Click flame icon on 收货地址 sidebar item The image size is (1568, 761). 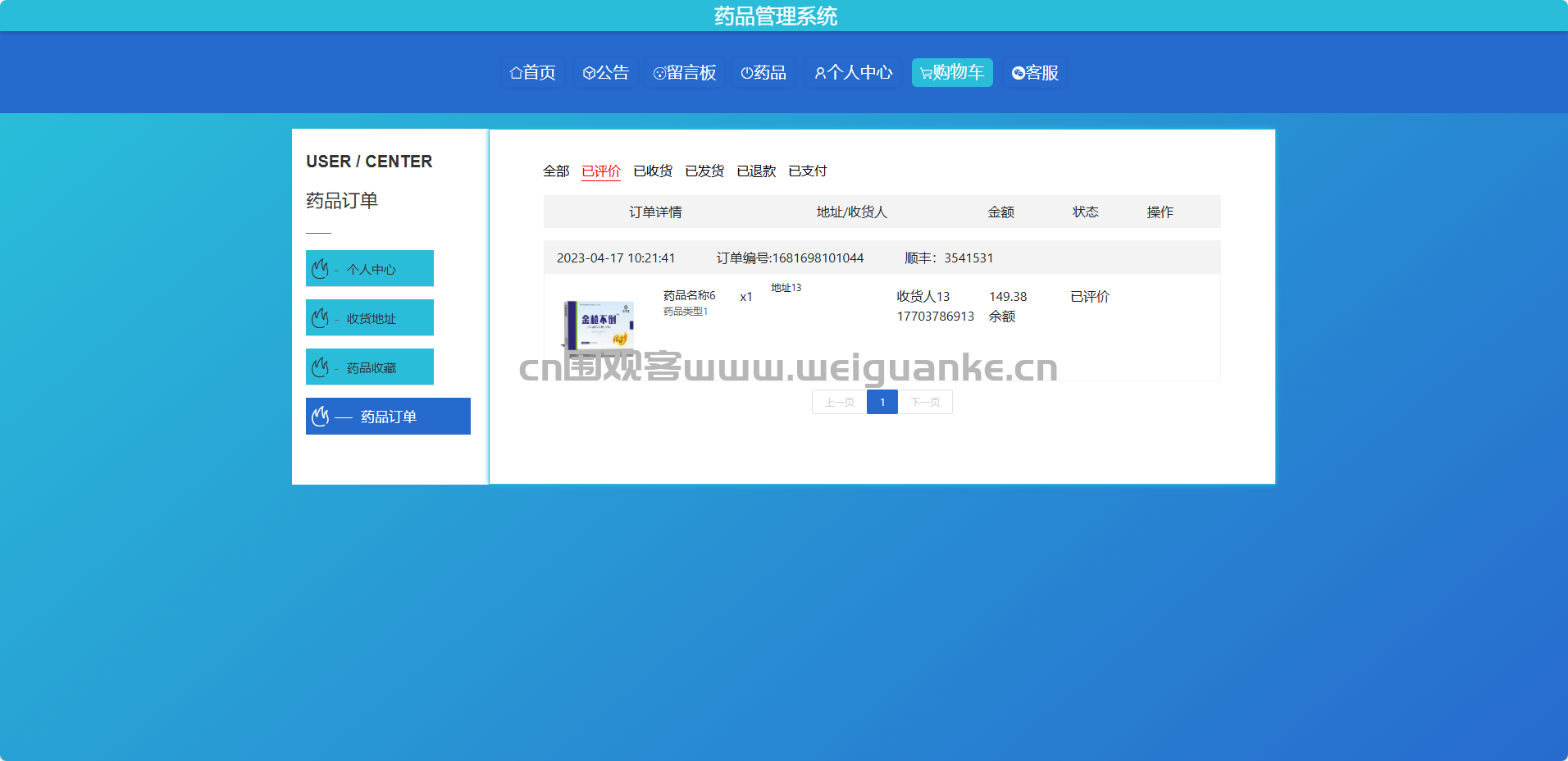point(321,317)
